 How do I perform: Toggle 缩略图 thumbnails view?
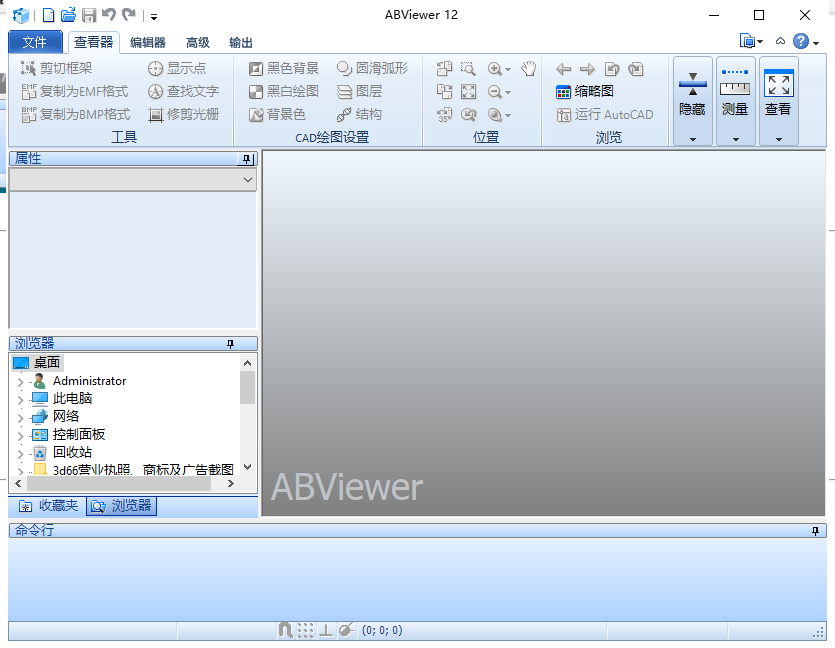(585, 92)
